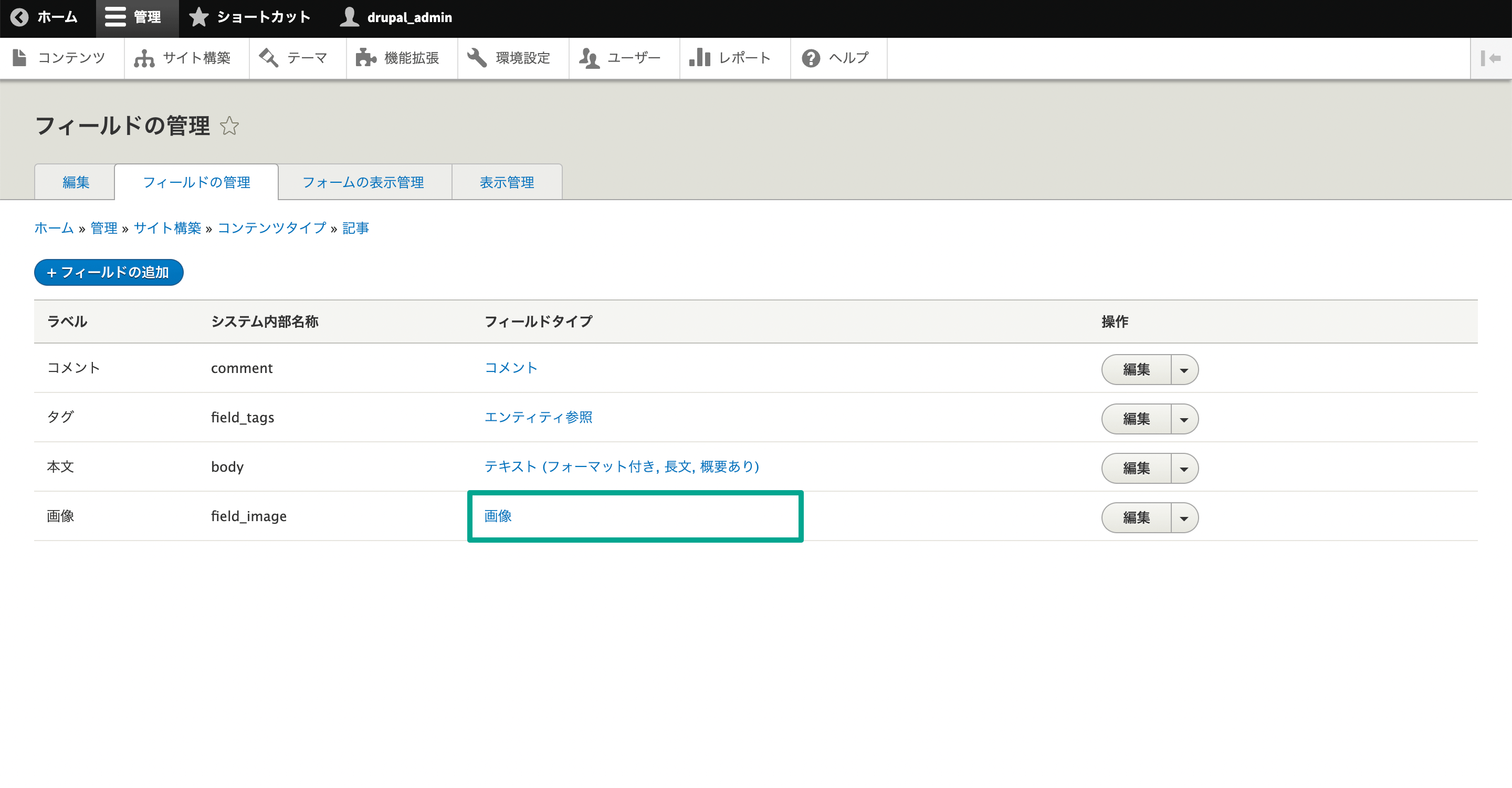Click the コンテンツ page icon
The height and width of the screenshot is (788, 1512).
(x=19, y=58)
